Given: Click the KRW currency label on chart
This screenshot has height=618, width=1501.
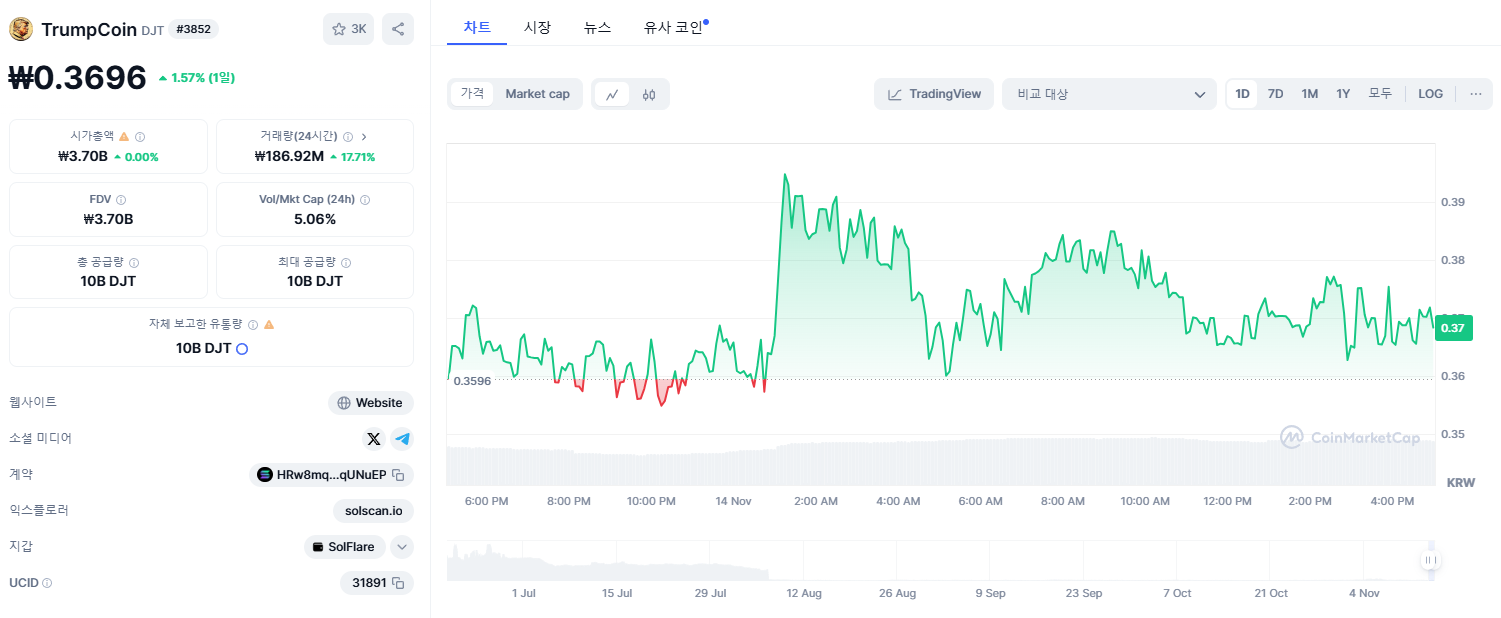Looking at the screenshot, I should 1460,482.
